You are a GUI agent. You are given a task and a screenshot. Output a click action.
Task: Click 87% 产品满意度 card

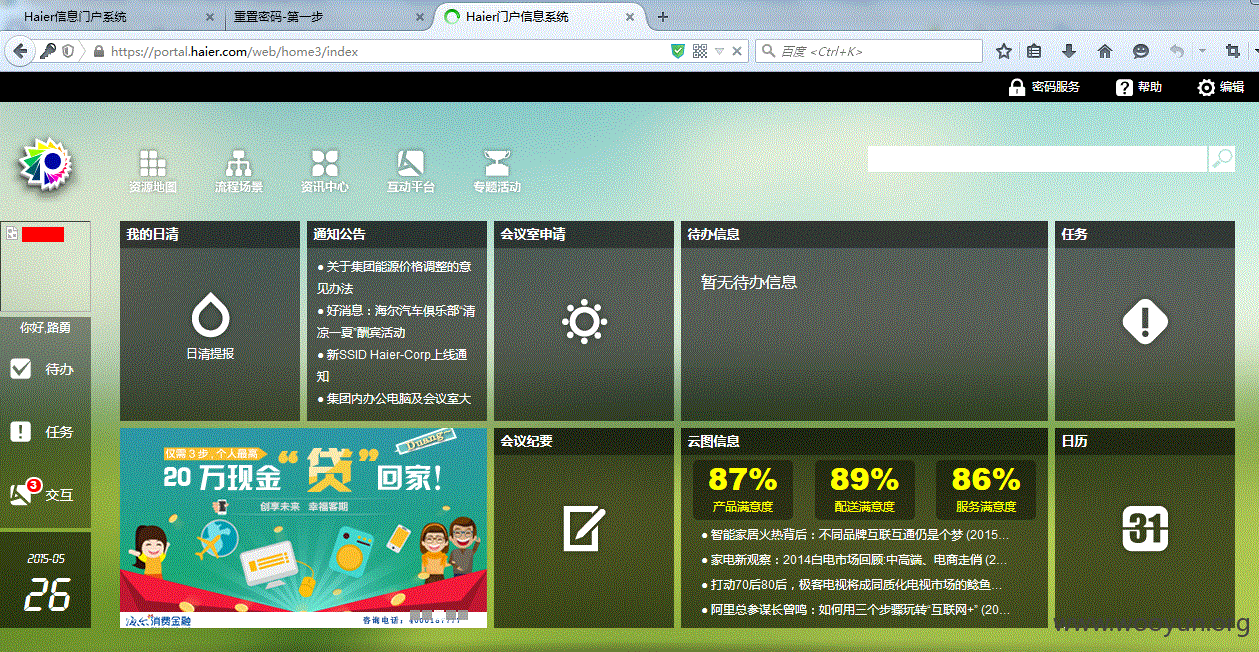[742, 489]
